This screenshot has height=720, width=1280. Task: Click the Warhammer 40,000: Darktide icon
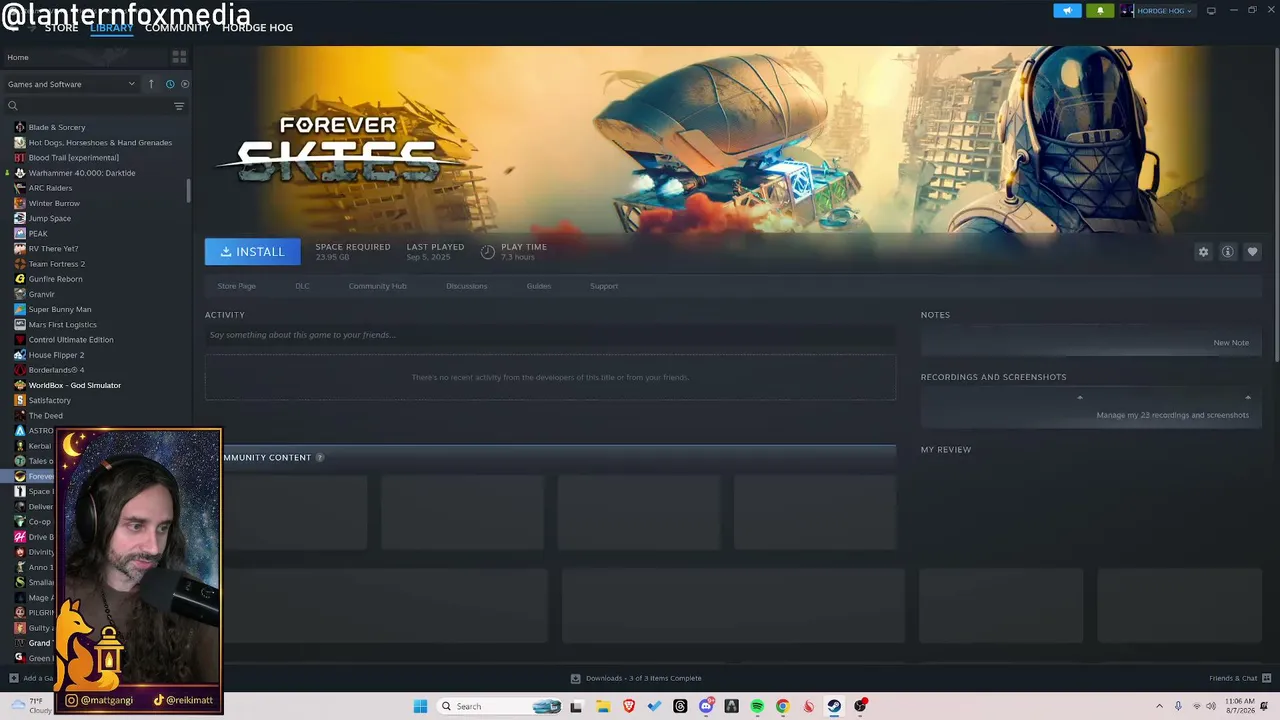coord(19,173)
